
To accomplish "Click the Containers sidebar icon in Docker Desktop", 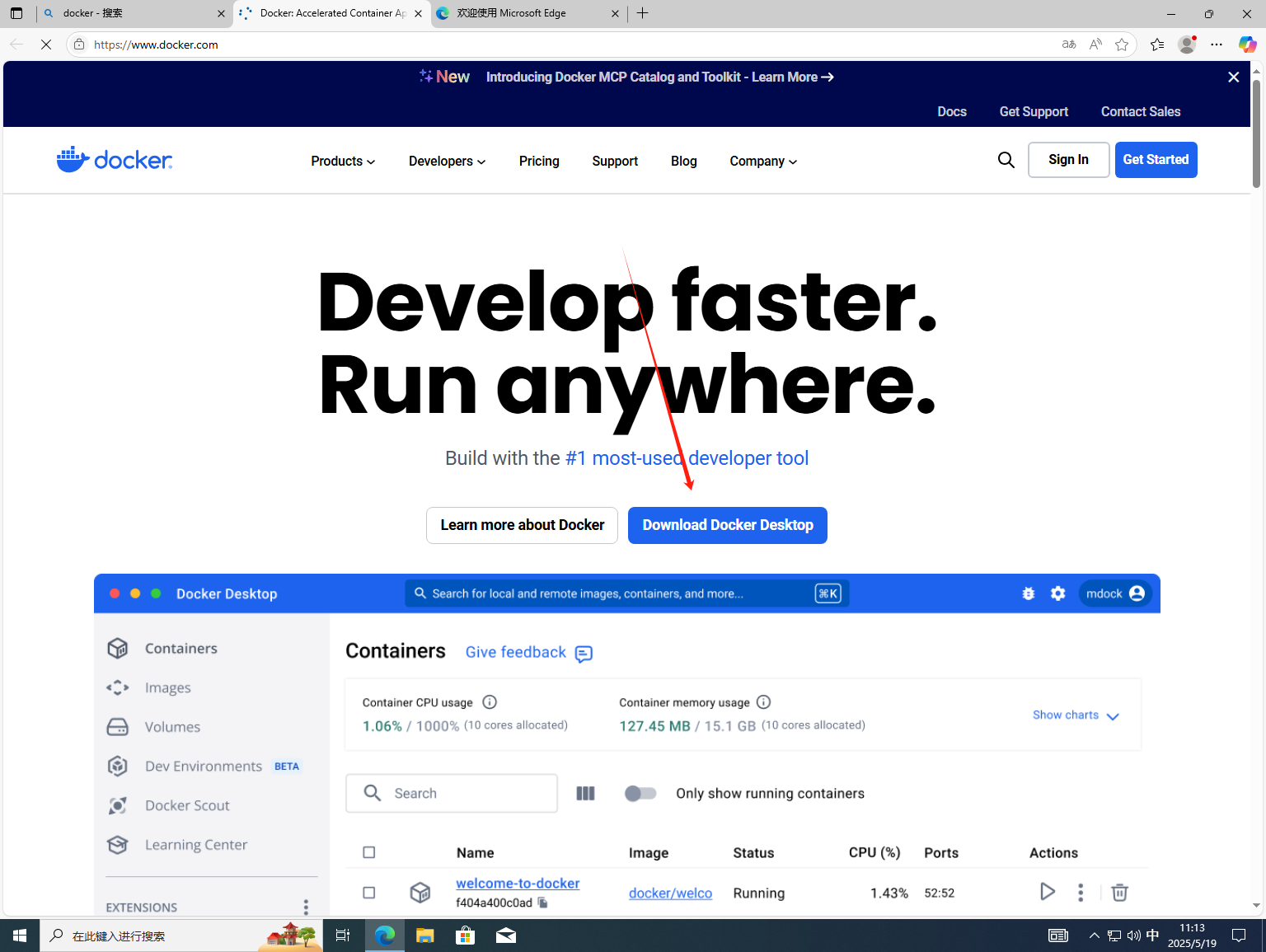I will point(118,648).
